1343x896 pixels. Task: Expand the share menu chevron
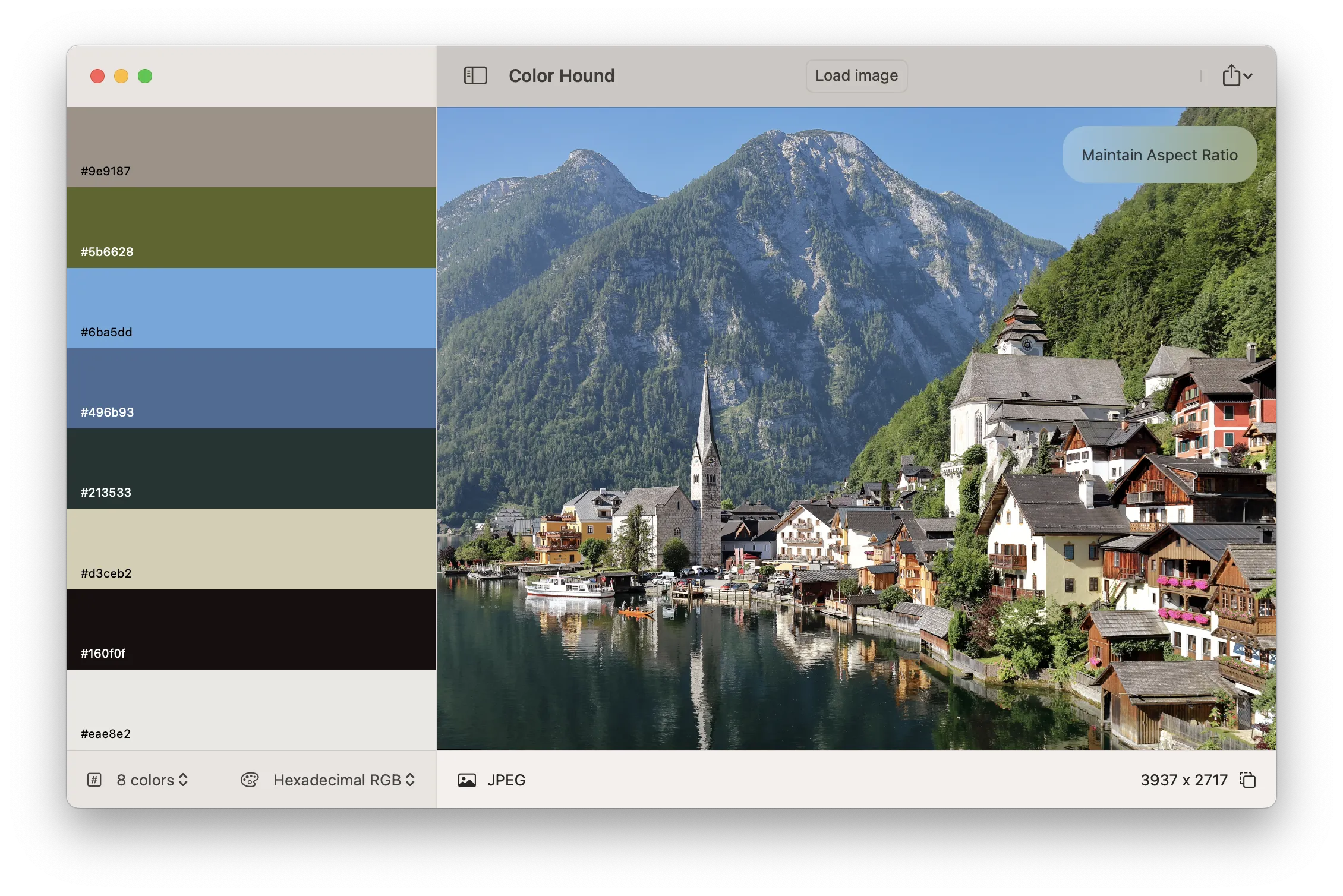(1249, 76)
